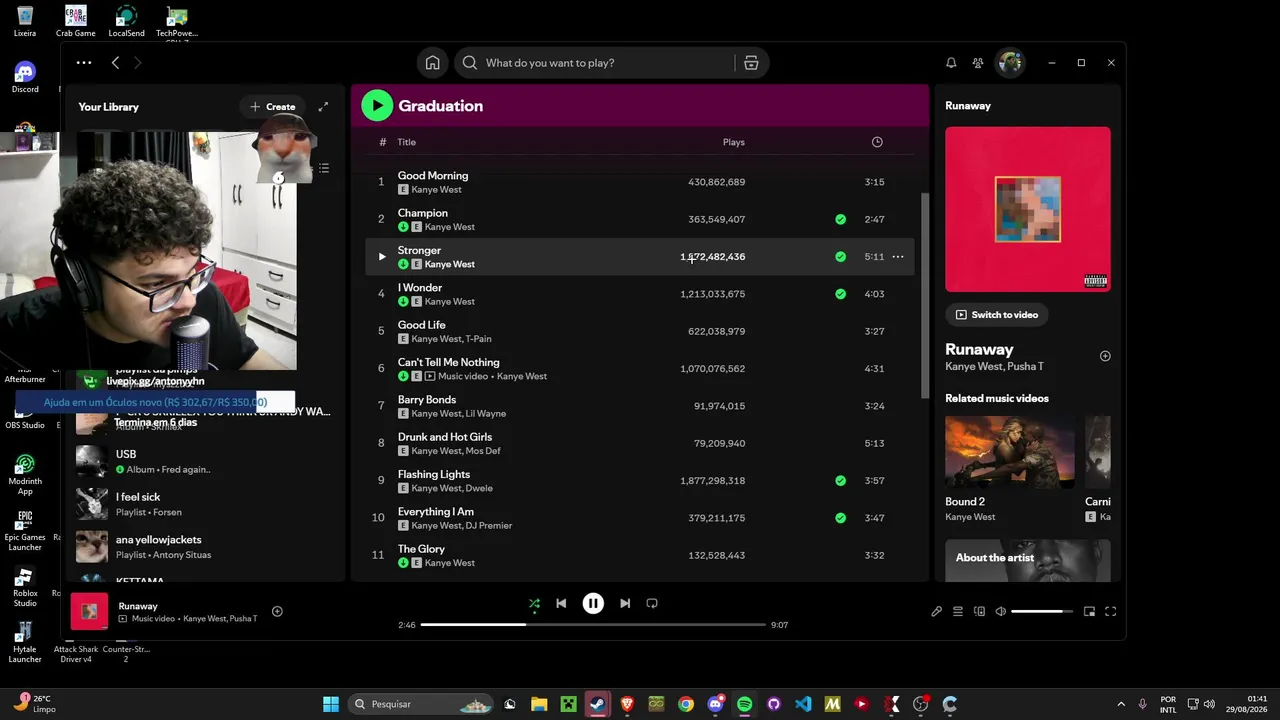
Task: Open the Connect to a device icon
Action: 979,612
